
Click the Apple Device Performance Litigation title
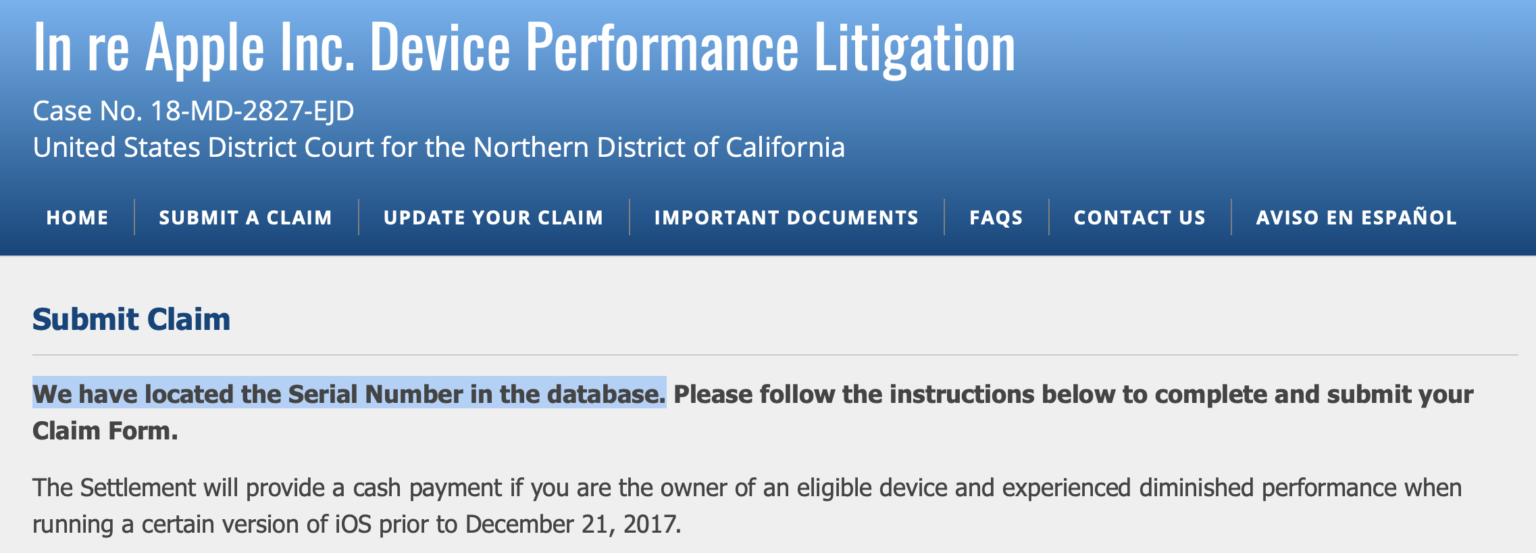[524, 47]
